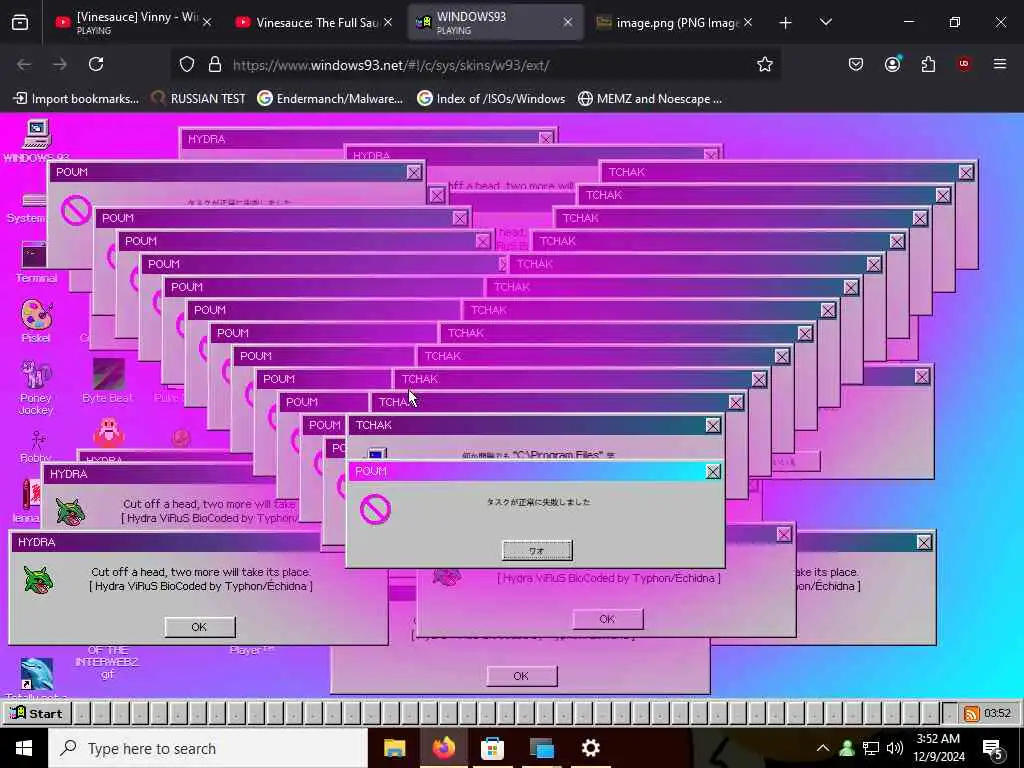Click the Windows93 taskbar clock 03:52
1024x768 pixels.
pyautogui.click(x=997, y=713)
